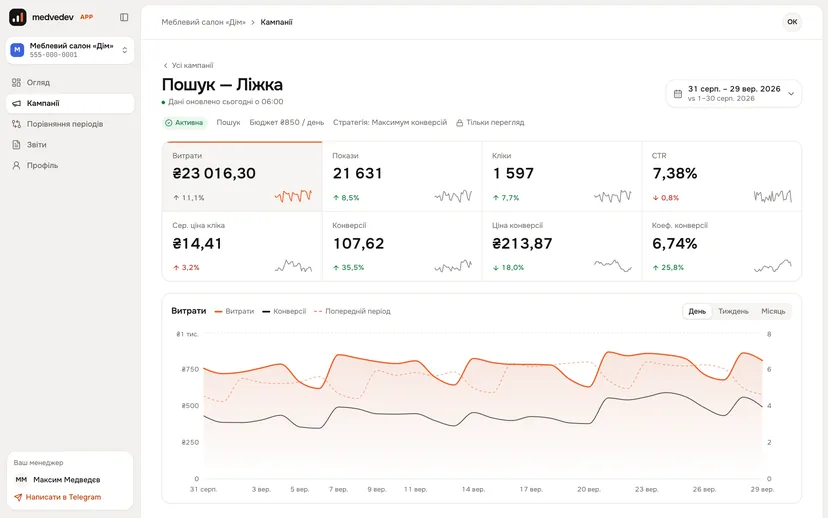Screen dimensions: 828x518
Task: Click the OK user avatar button
Action: coord(792,22)
